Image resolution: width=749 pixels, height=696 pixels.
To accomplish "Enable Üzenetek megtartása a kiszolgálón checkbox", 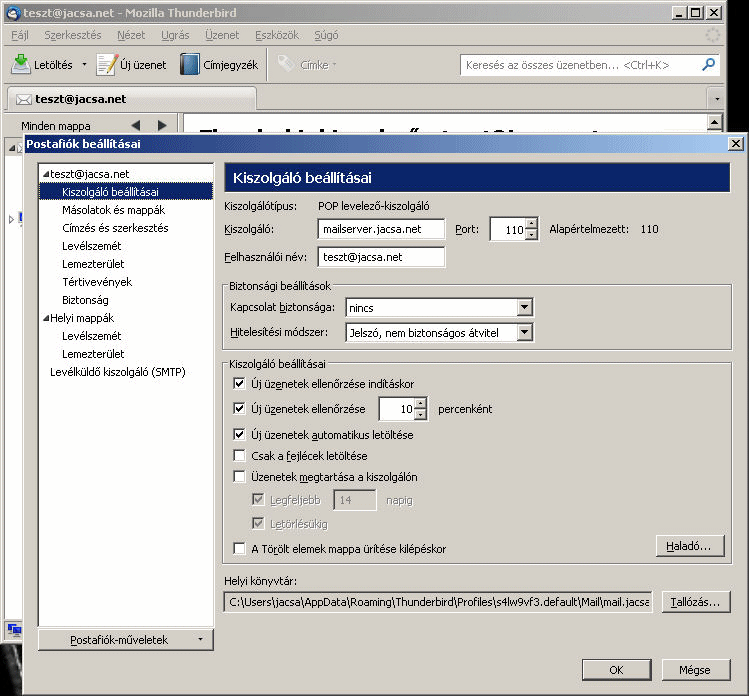I will click(x=239, y=476).
